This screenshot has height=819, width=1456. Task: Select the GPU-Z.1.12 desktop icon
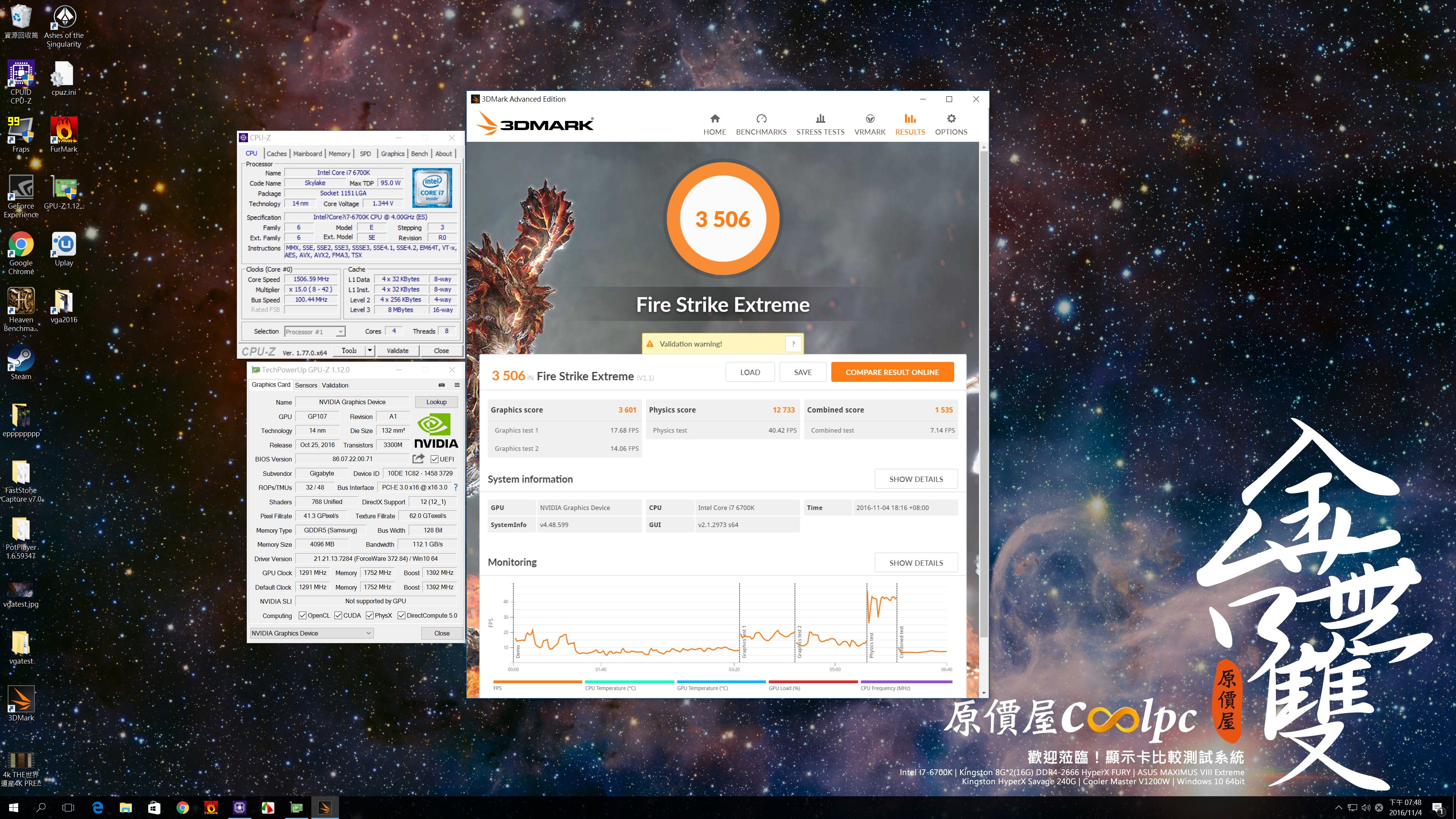[64, 192]
